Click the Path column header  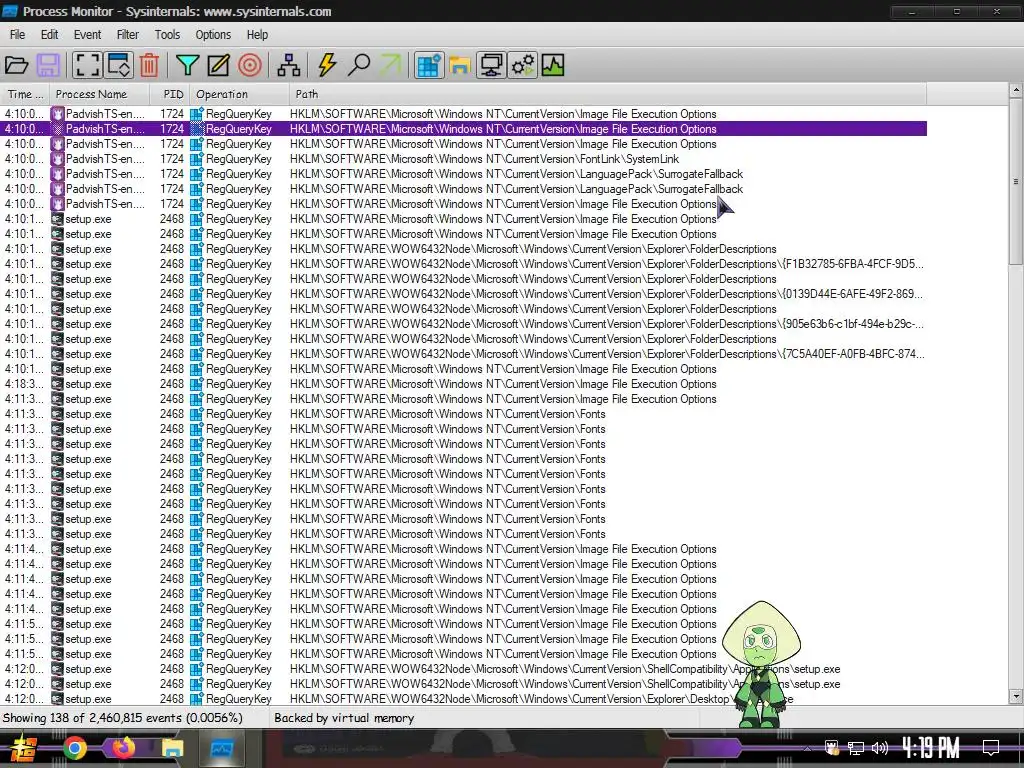(x=607, y=94)
